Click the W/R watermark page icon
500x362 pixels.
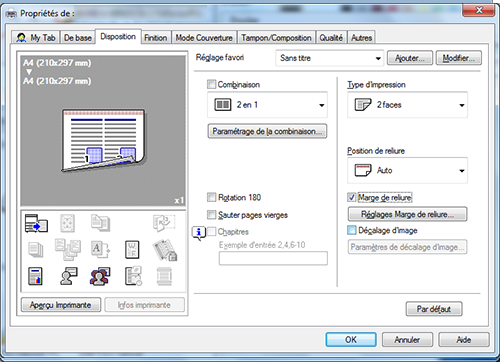tap(132, 250)
